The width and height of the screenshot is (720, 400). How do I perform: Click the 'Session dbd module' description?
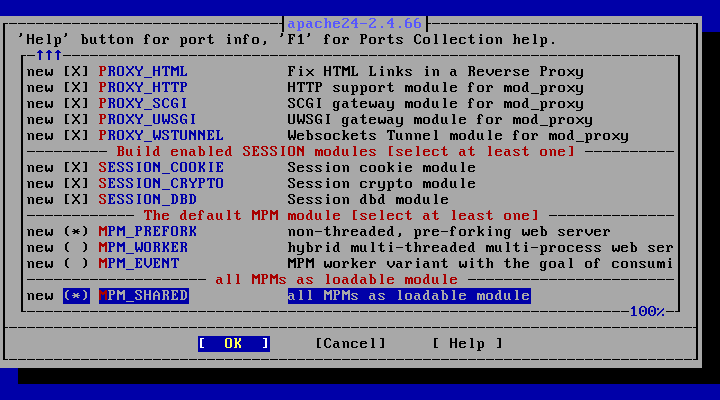[x=368, y=200]
